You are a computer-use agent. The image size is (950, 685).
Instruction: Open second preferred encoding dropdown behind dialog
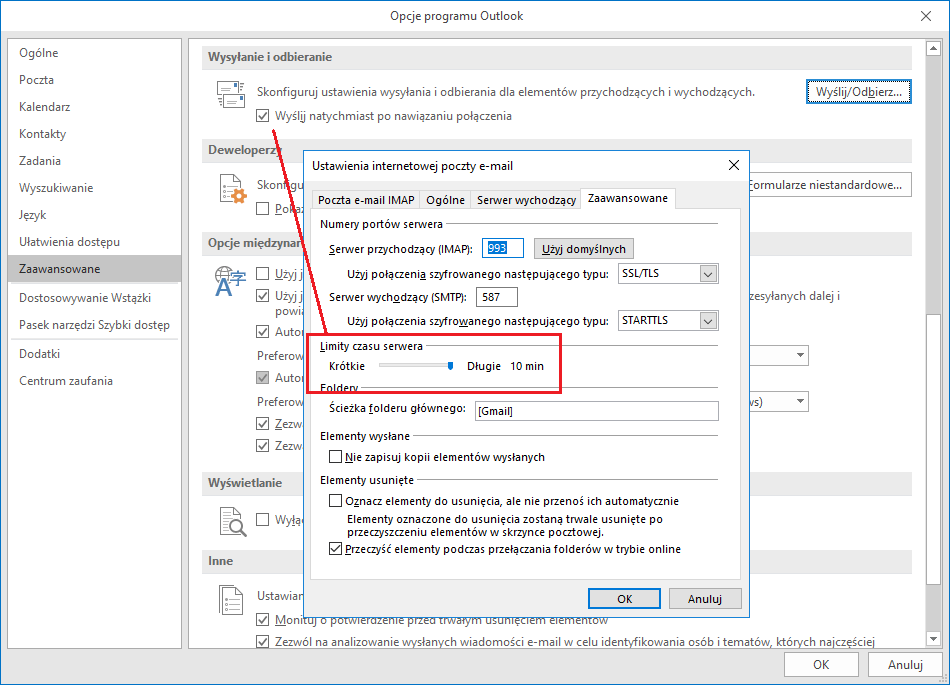click(x=800, y=401)
